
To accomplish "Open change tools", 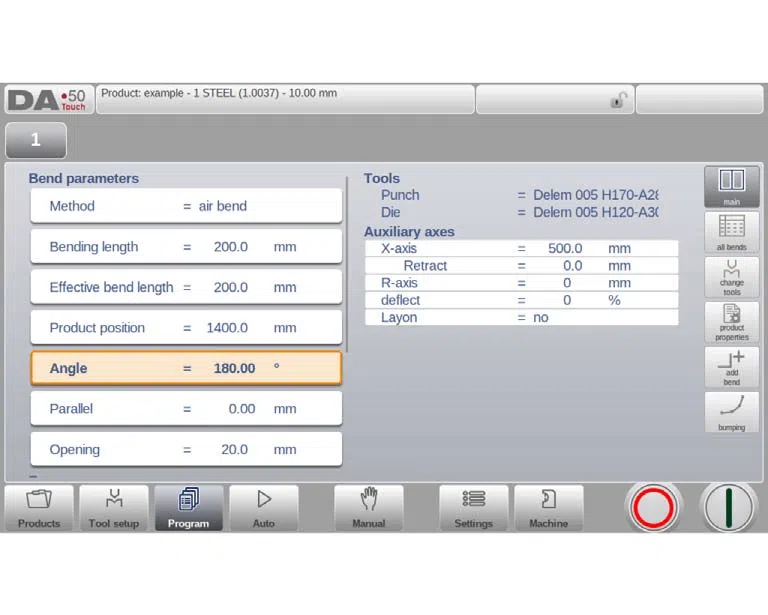I will 732,278.
